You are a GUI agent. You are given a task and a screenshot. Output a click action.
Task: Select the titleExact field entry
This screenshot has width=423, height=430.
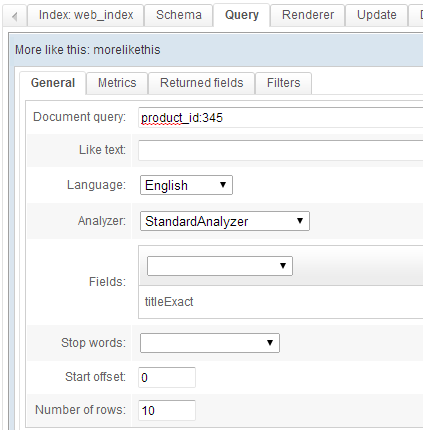tap(169, 302)
